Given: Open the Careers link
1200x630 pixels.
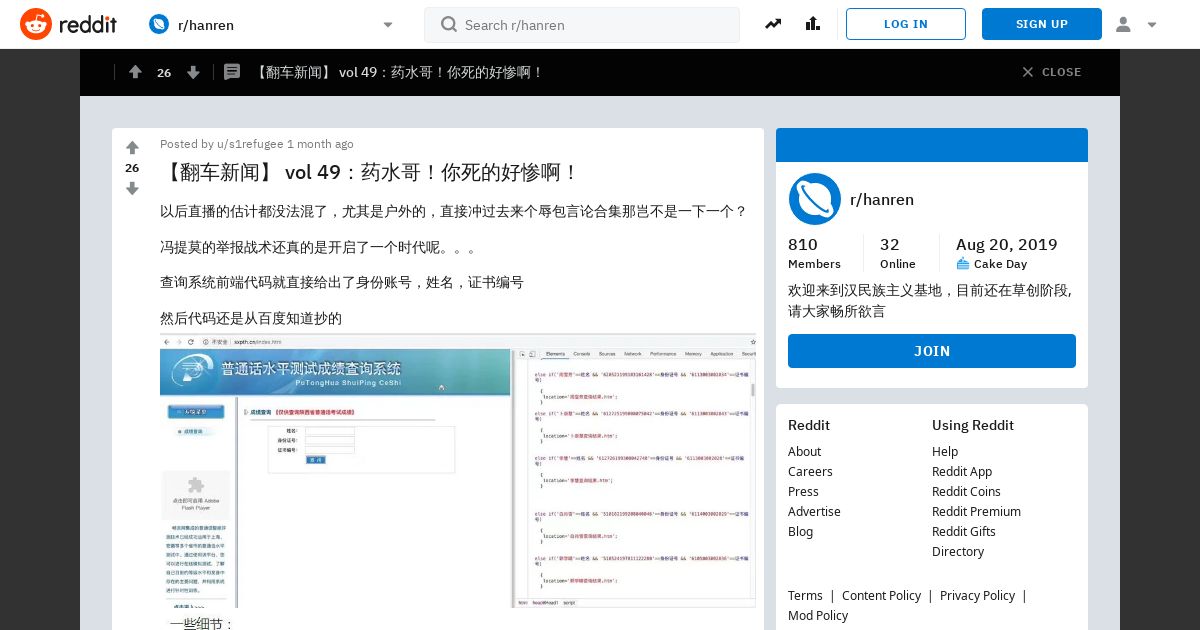Looking at the screenshot, I should (810, 471).
